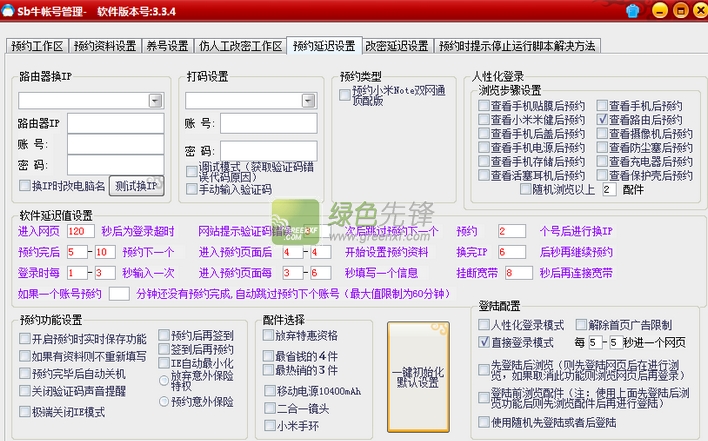
Task: Focus the router 账号 input field
Action: tap(116, 144)
